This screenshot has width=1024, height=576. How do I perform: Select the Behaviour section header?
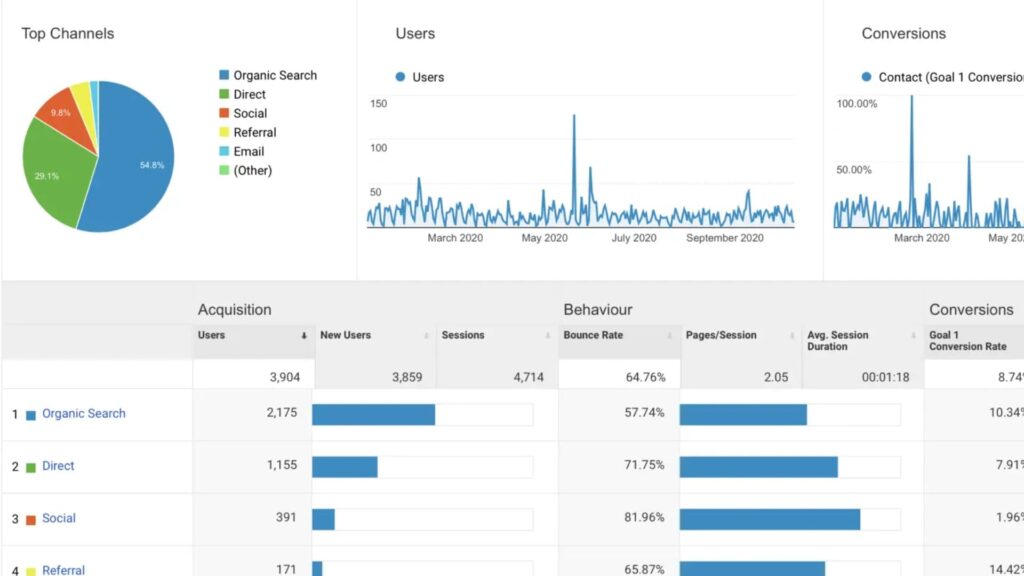[600, 309]
